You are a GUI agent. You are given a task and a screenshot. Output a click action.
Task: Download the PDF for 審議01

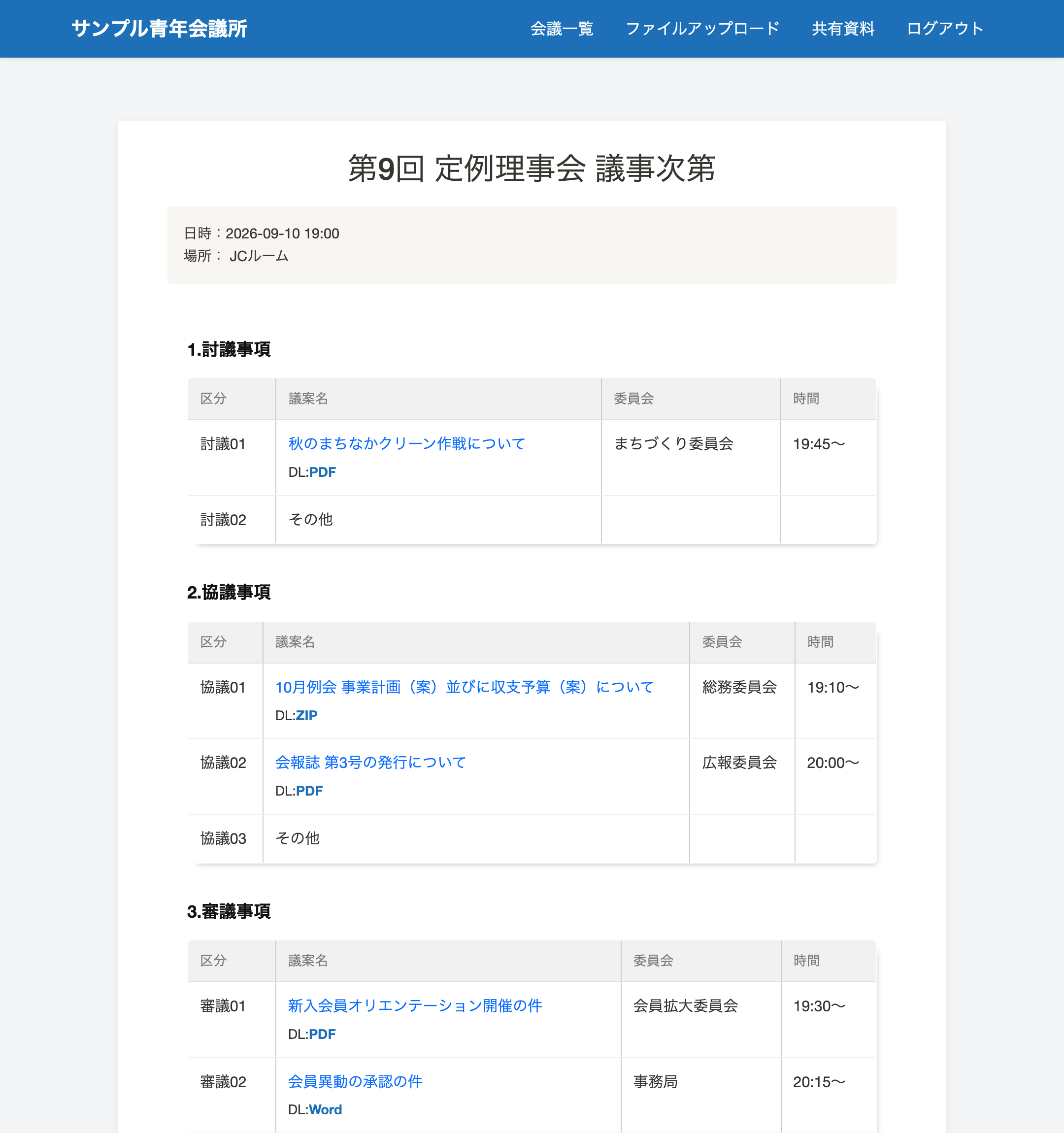(x=323, y=1034)
